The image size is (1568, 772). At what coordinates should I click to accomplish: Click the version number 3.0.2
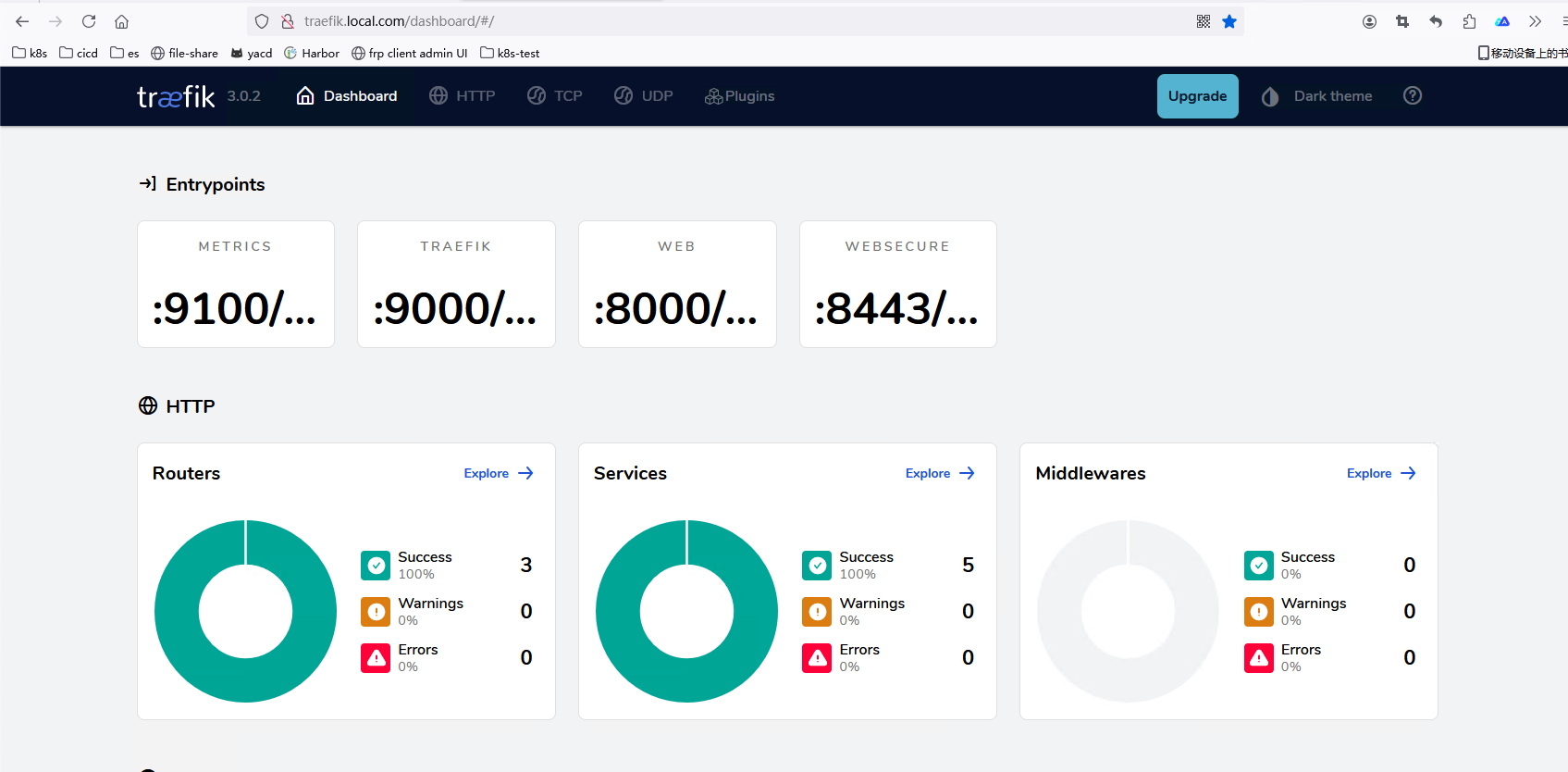[x=244, y=96]
